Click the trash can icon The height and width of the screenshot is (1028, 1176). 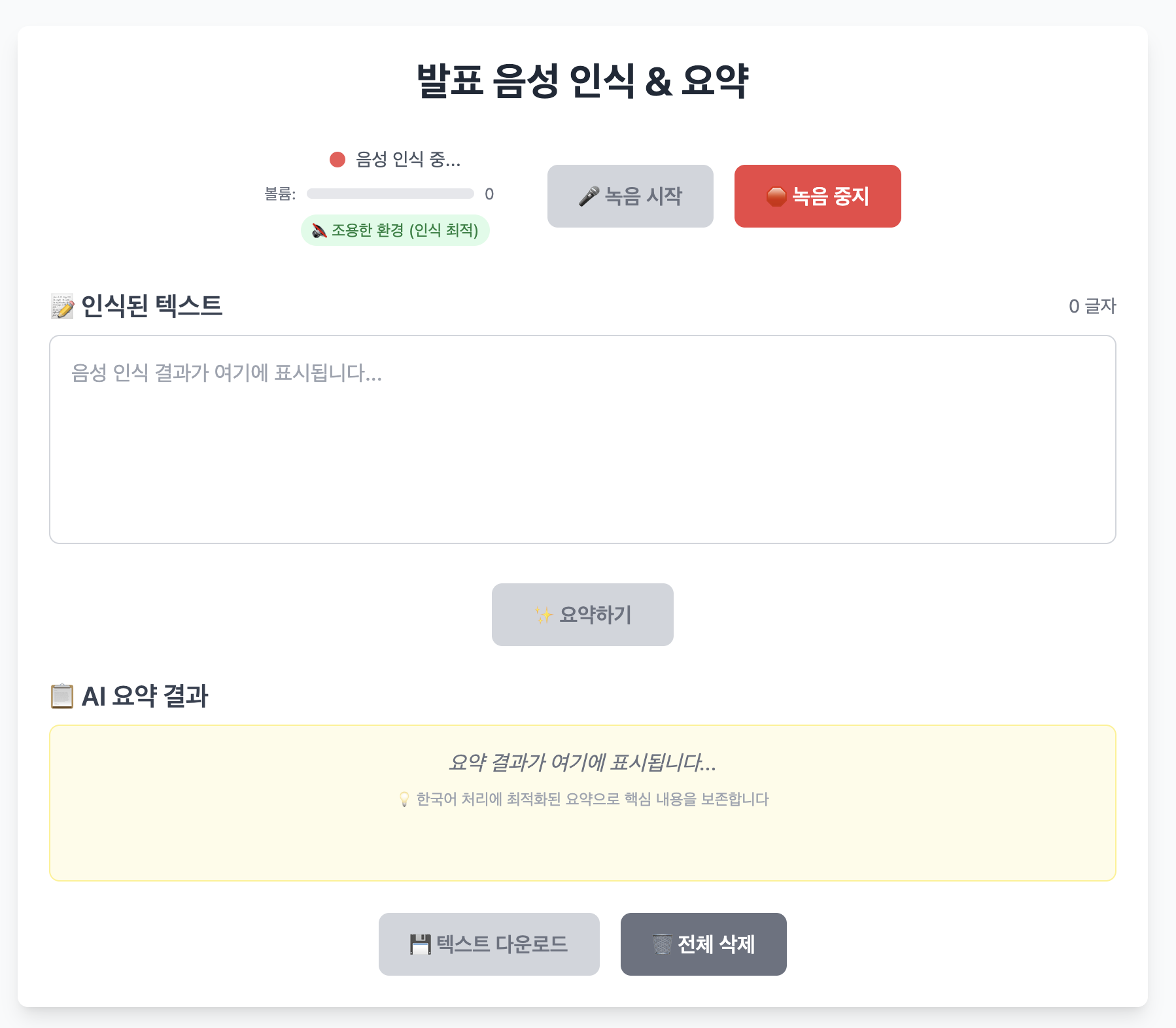662,944
